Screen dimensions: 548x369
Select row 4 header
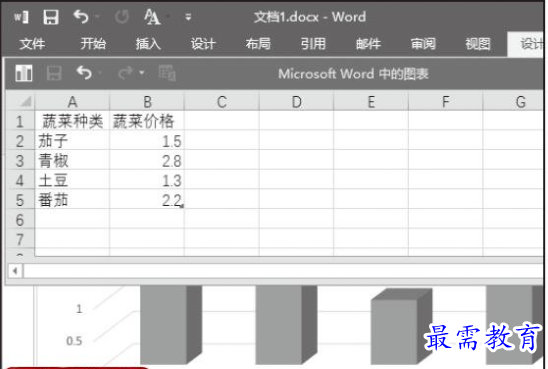[x=20, y=180]
